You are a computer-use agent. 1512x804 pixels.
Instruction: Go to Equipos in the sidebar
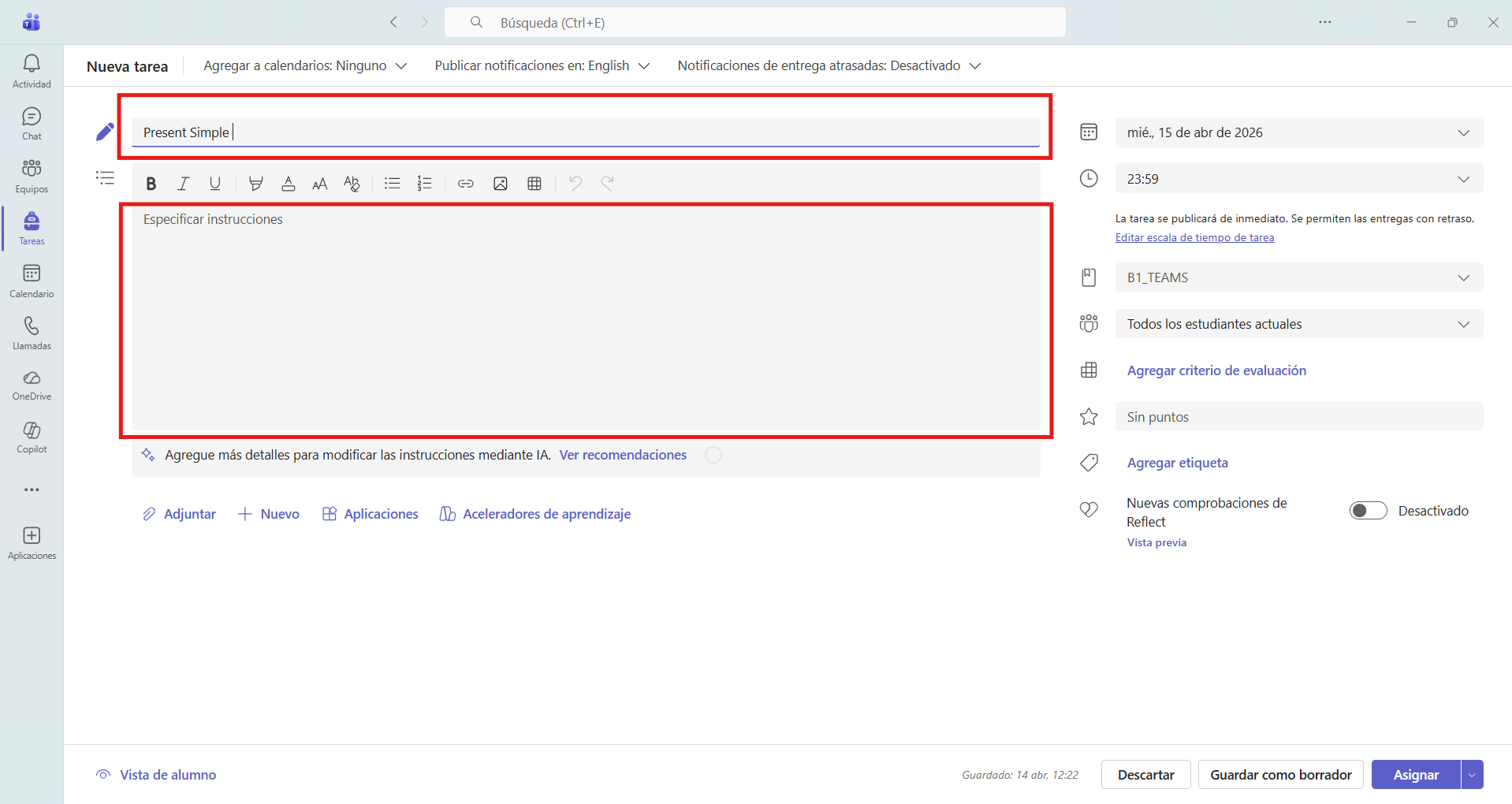tap(32, 176)
